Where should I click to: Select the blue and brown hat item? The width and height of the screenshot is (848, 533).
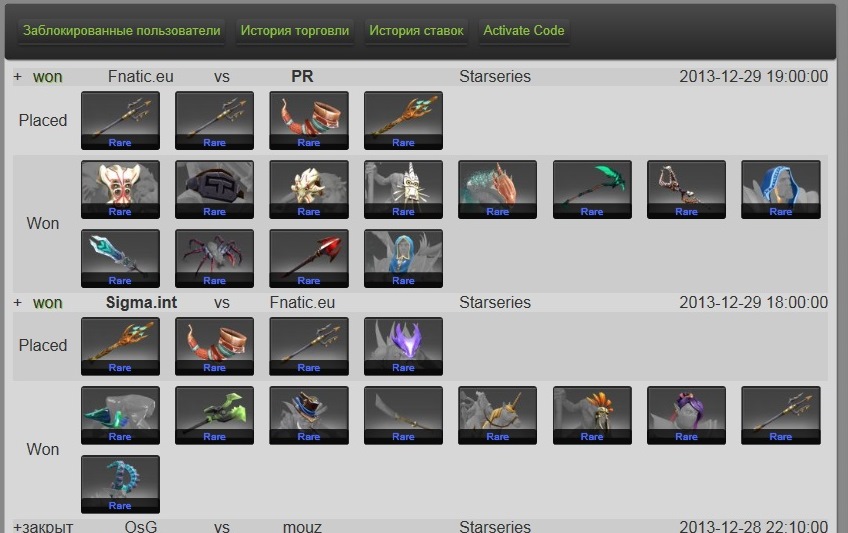(x=309, y=416)
